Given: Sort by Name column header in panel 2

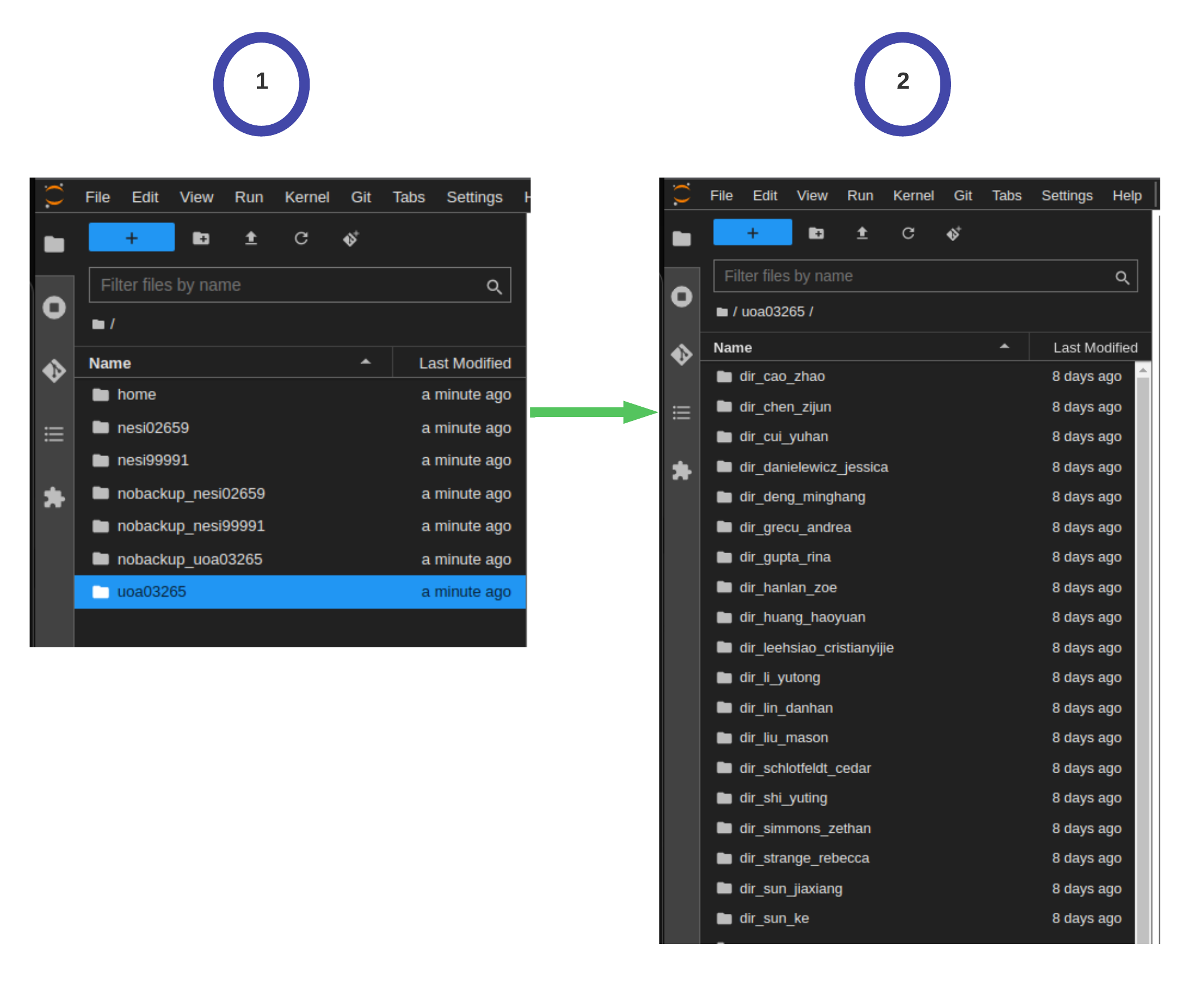Looking at the screenshot, I should [733, 348].
